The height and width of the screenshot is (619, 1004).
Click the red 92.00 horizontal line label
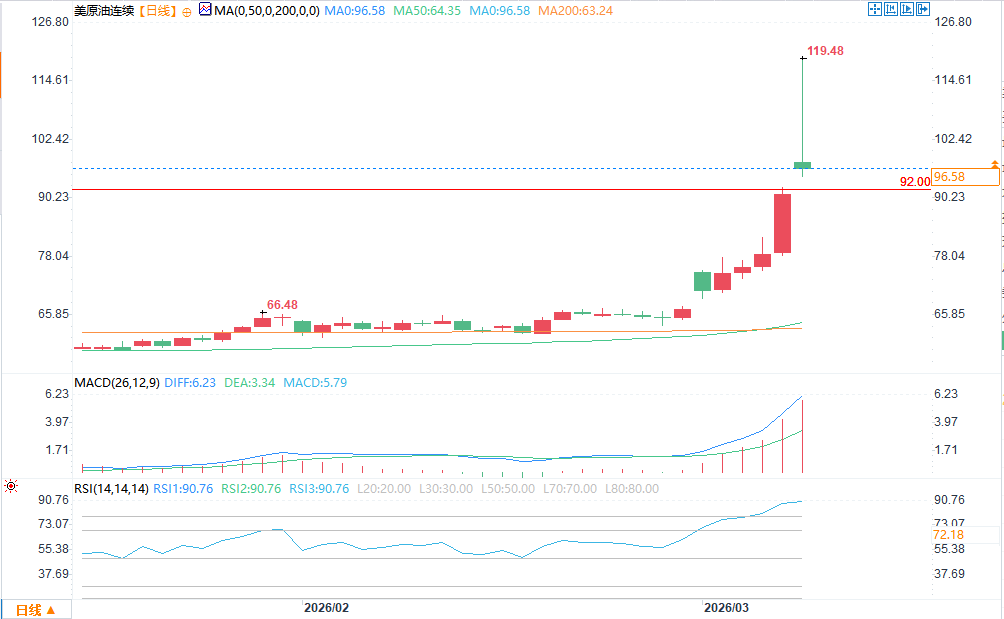coord(915,182)
